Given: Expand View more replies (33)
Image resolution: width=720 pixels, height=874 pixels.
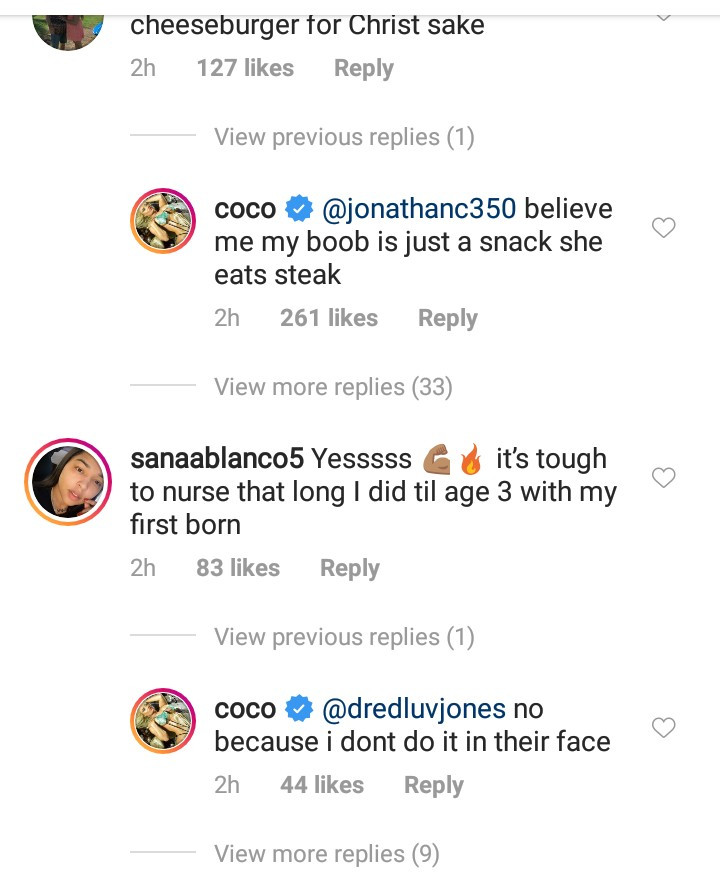Looking at the screenshot, I should coord(333,387).
